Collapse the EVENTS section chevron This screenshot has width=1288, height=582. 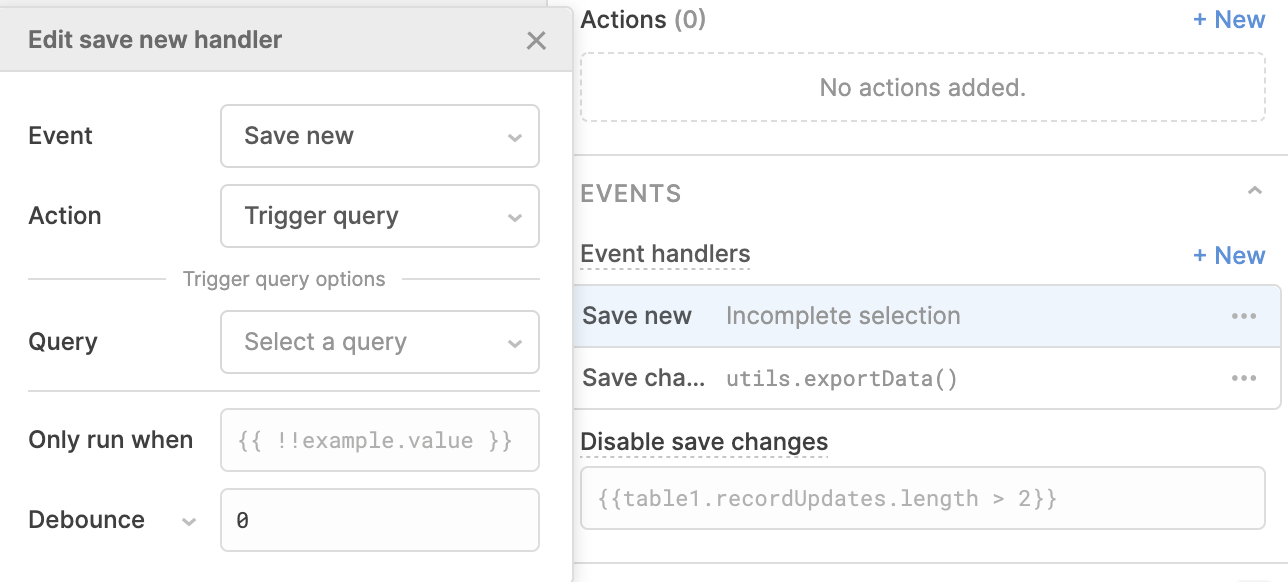click(x=1255, y=191)
